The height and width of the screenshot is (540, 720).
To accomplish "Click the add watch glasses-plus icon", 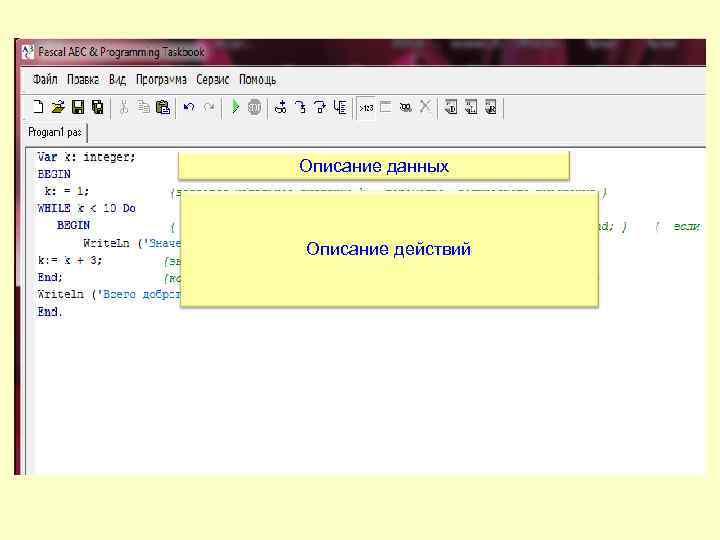I will [x=280, y=107].
